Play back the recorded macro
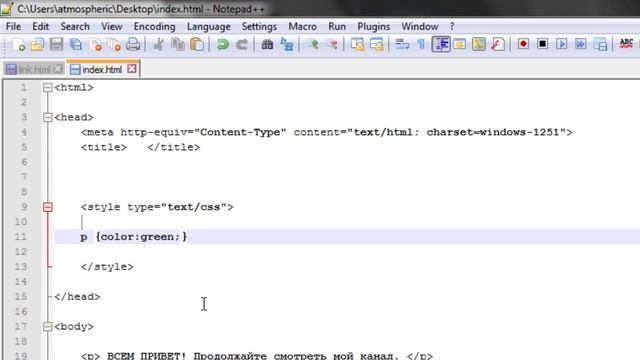 click(562, 44)
